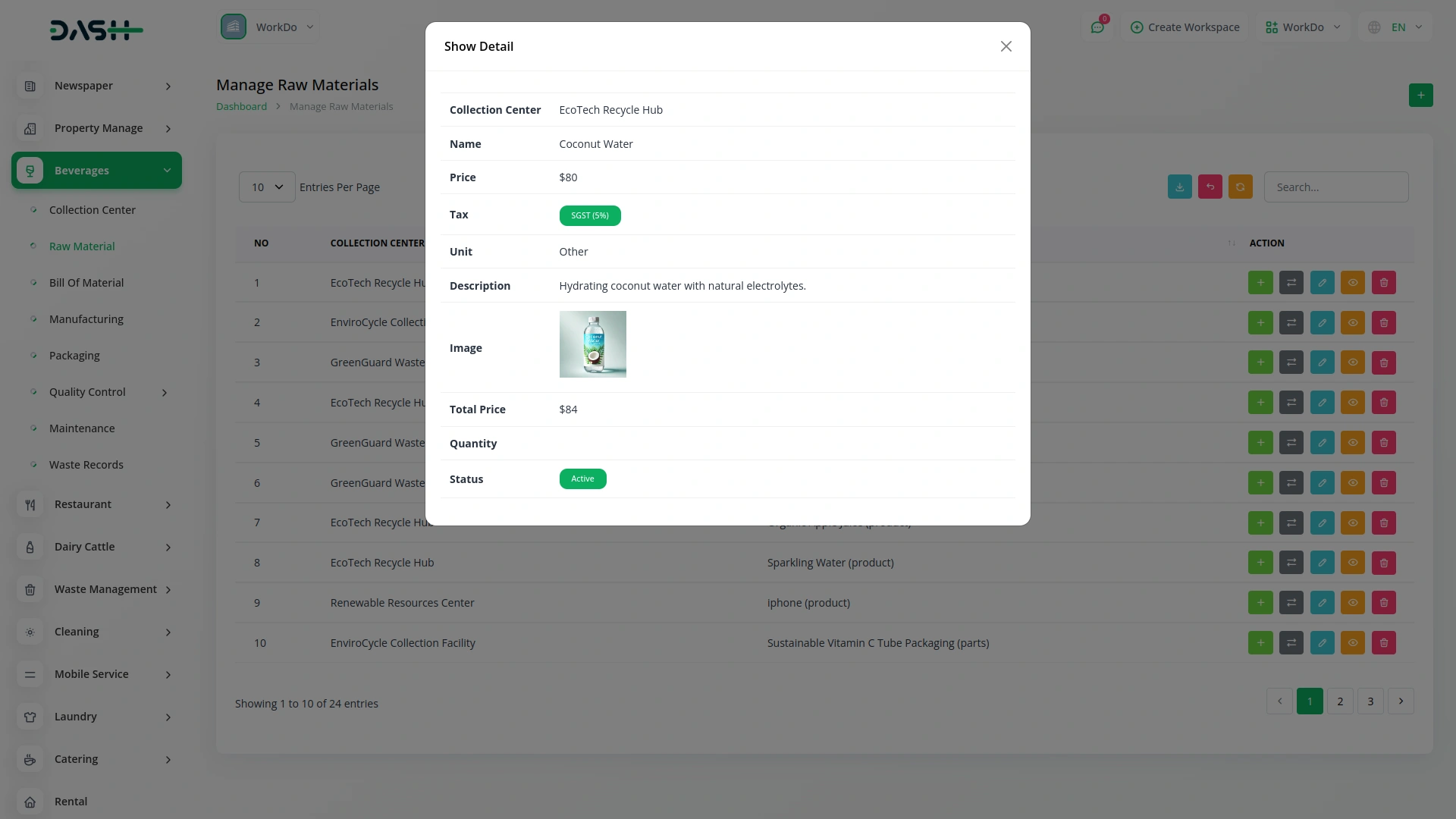Click the orange refresh icon near search
Image resolution: width=1456 pixels, height=819 pixels.
click(x=1240, y=187)
